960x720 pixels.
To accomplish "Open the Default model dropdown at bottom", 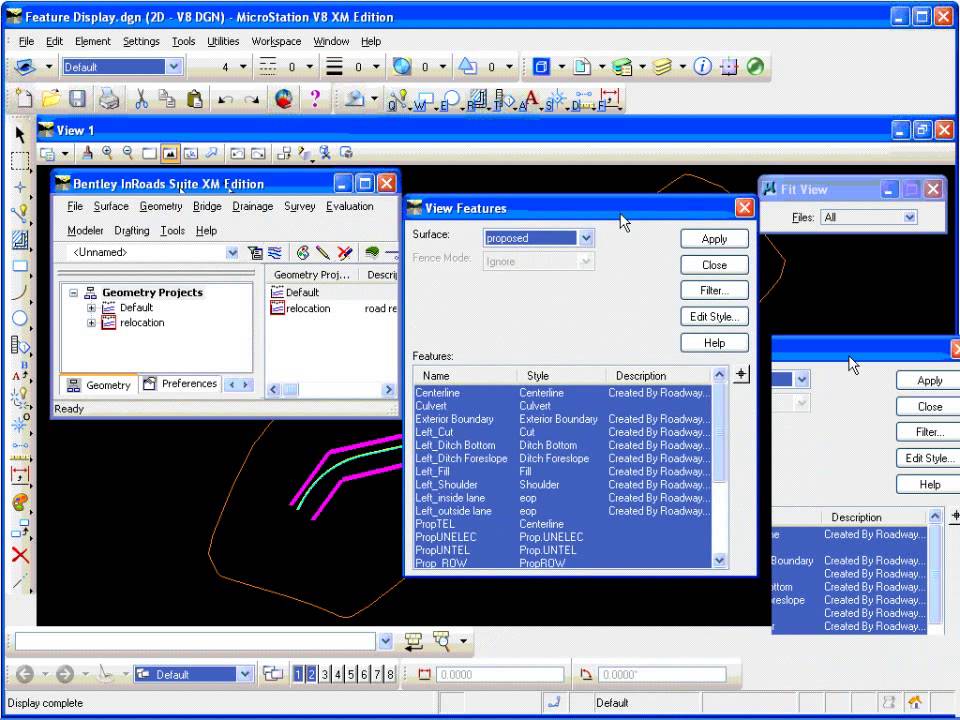I will coord(245,674).
